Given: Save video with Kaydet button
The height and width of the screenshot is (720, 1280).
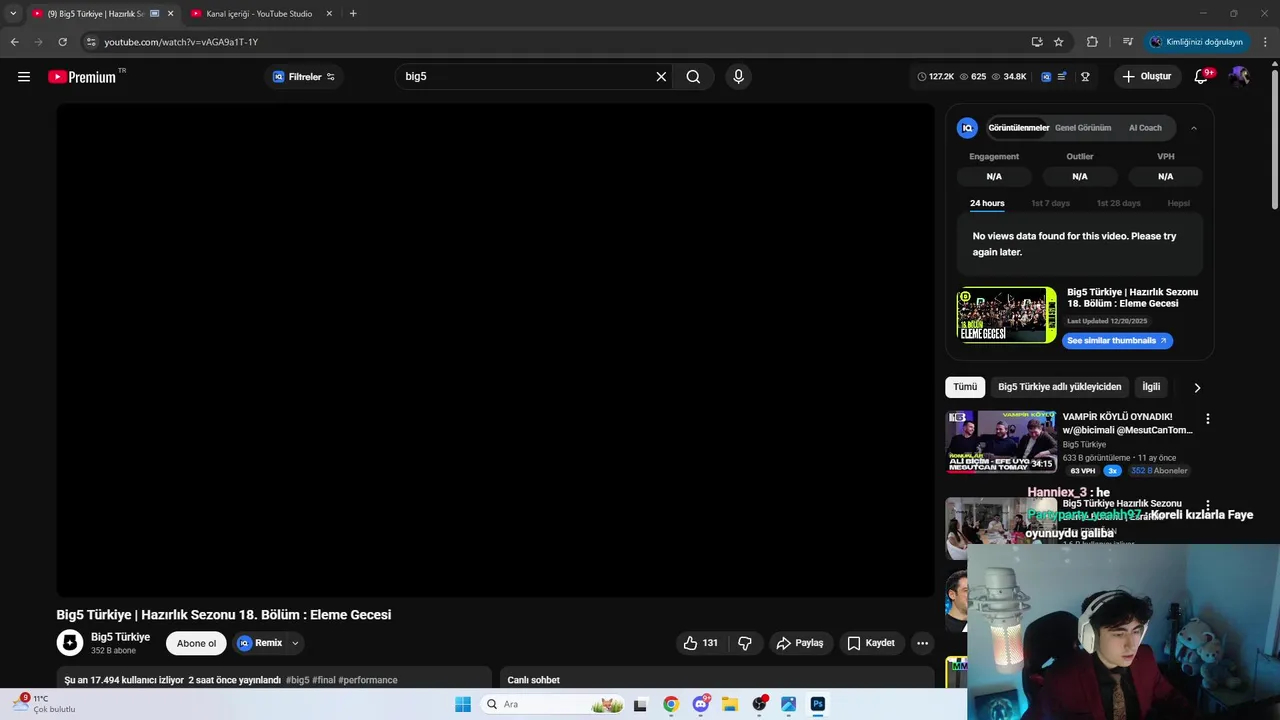Looking at the screenshot, I should coord(871,643).
